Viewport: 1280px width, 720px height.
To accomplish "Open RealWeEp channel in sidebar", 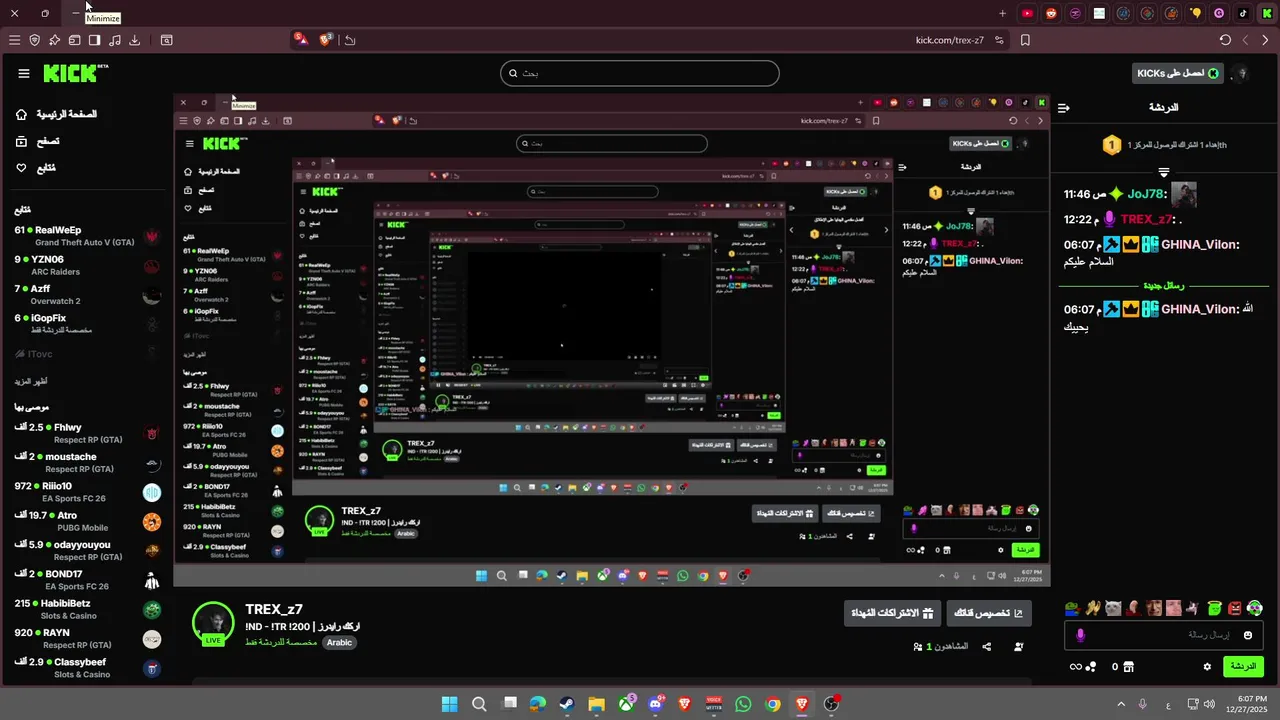I will coord(87,236).
